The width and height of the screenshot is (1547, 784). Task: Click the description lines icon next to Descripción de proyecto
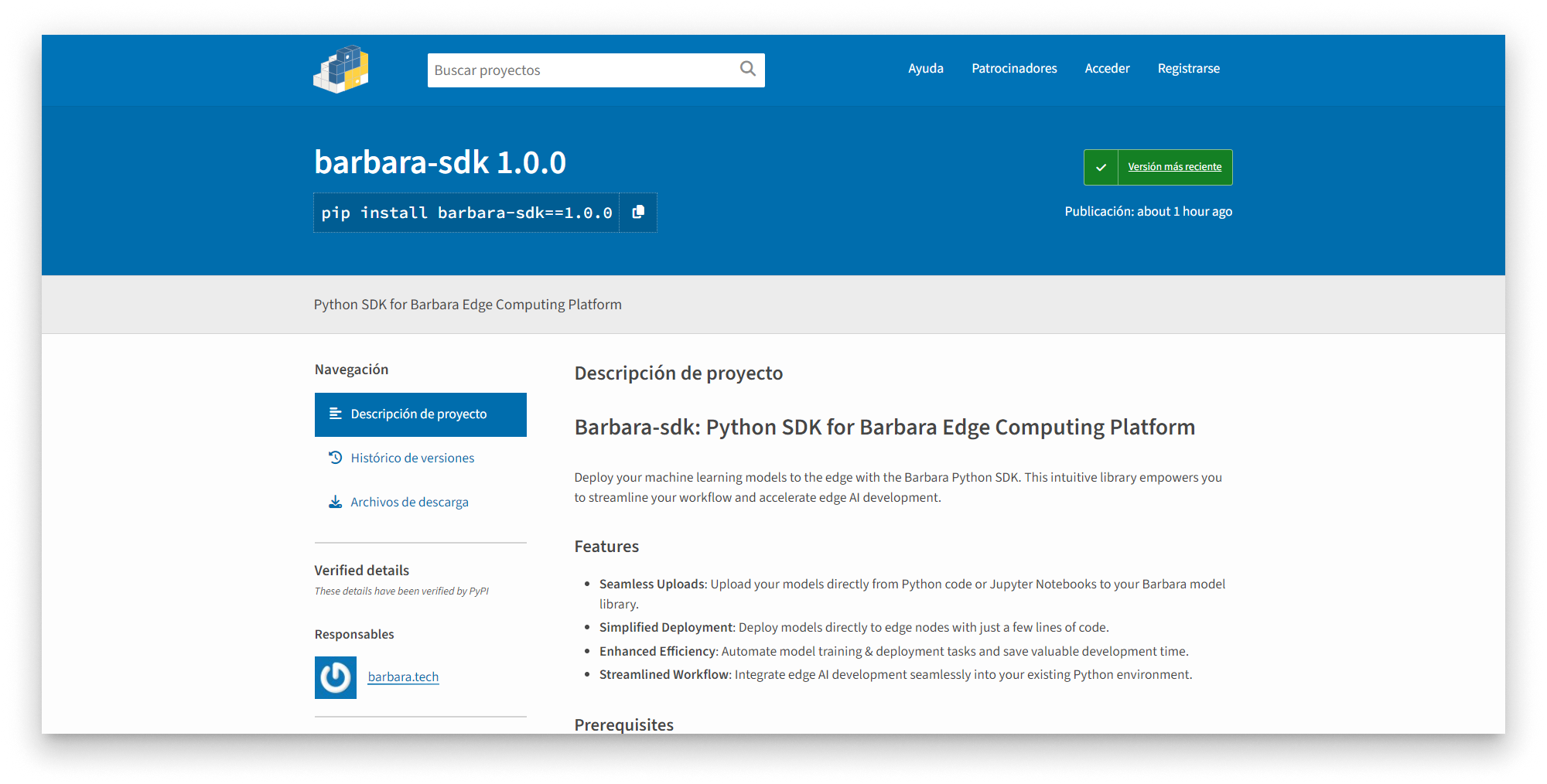point(335,414)
